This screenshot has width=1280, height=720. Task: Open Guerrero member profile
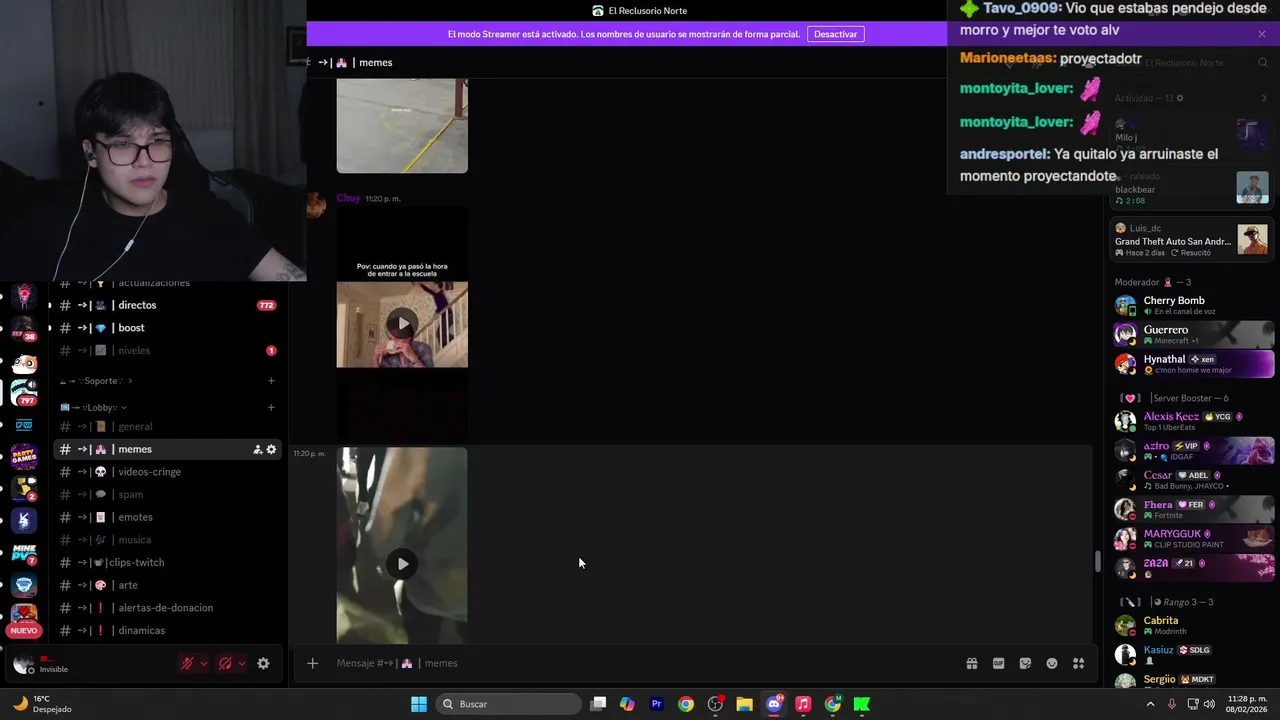tap(1193, 334)
